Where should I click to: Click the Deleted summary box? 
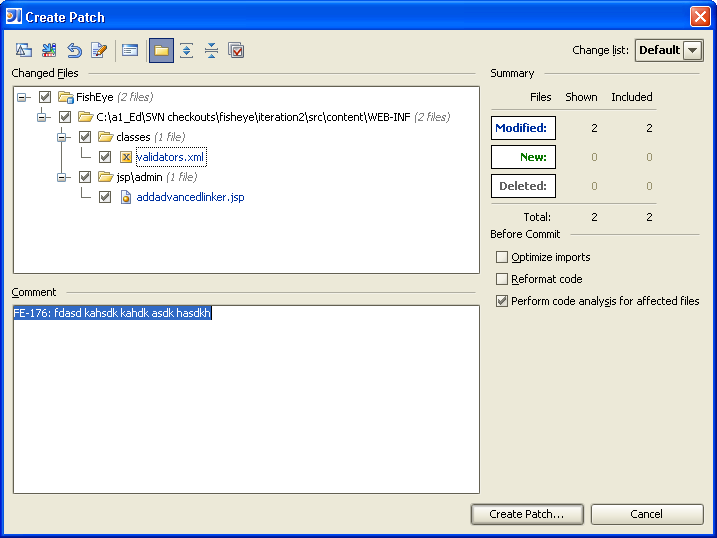[523, 186]
